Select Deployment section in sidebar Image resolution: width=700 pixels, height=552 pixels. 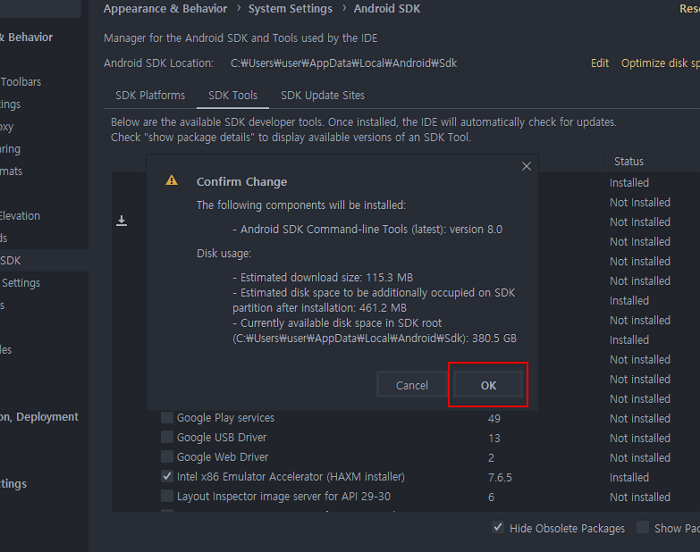39,417
